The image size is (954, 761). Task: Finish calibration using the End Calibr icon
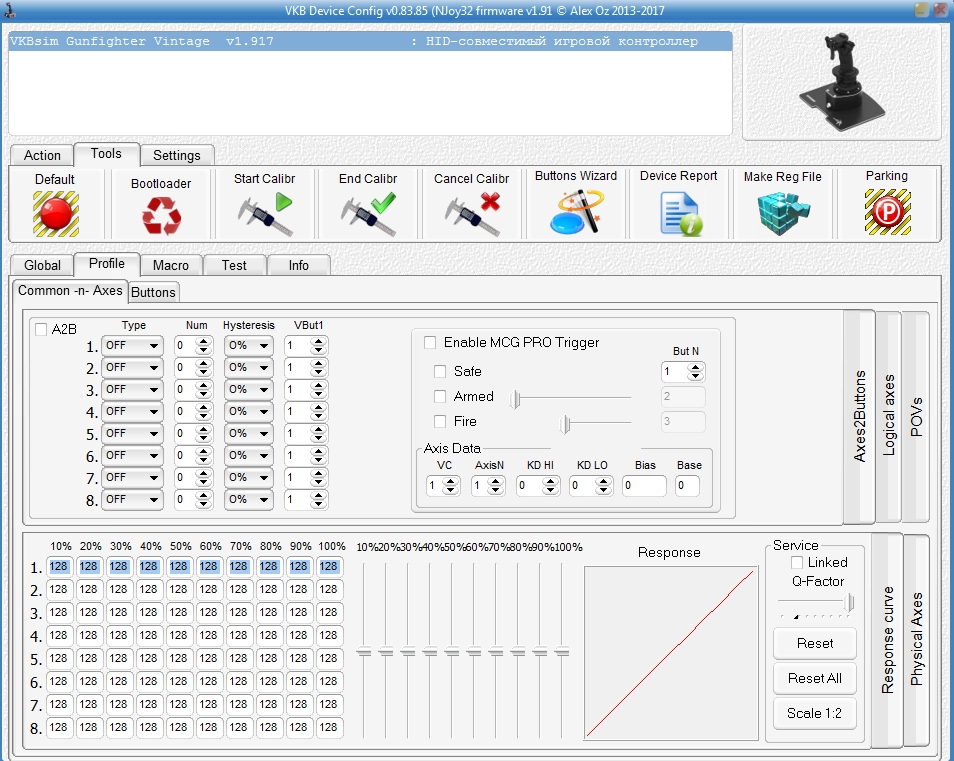[367, 212]
